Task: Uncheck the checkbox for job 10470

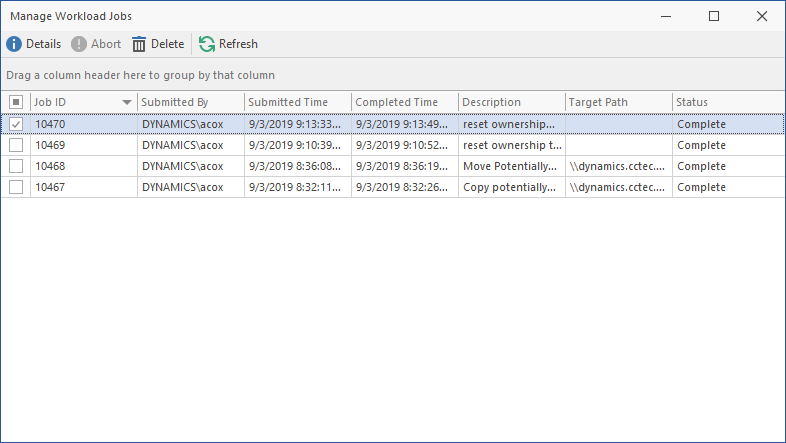Action: [16, 124]
